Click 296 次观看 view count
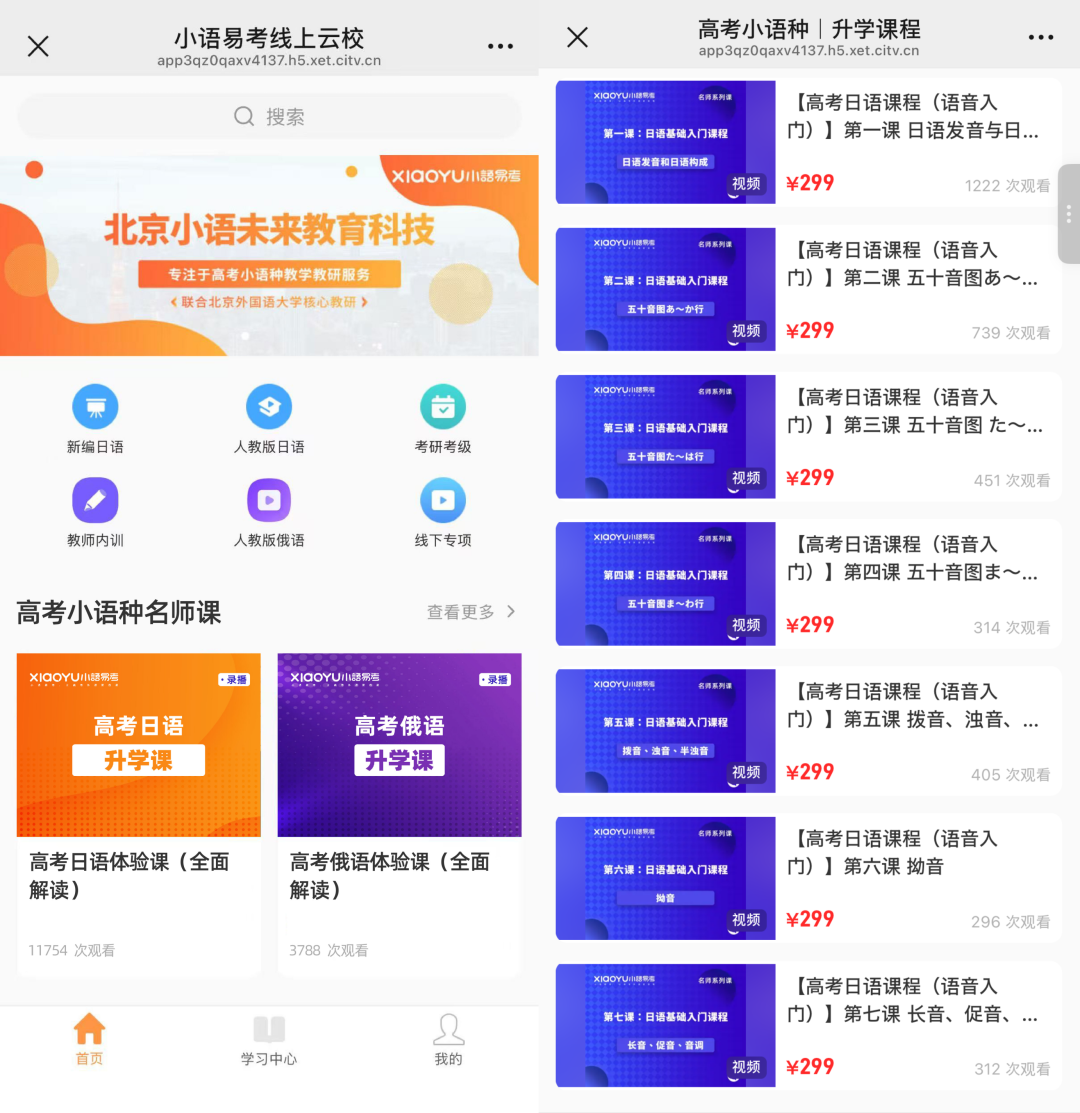1080x1113 pixels. [x=1010, y=922]
